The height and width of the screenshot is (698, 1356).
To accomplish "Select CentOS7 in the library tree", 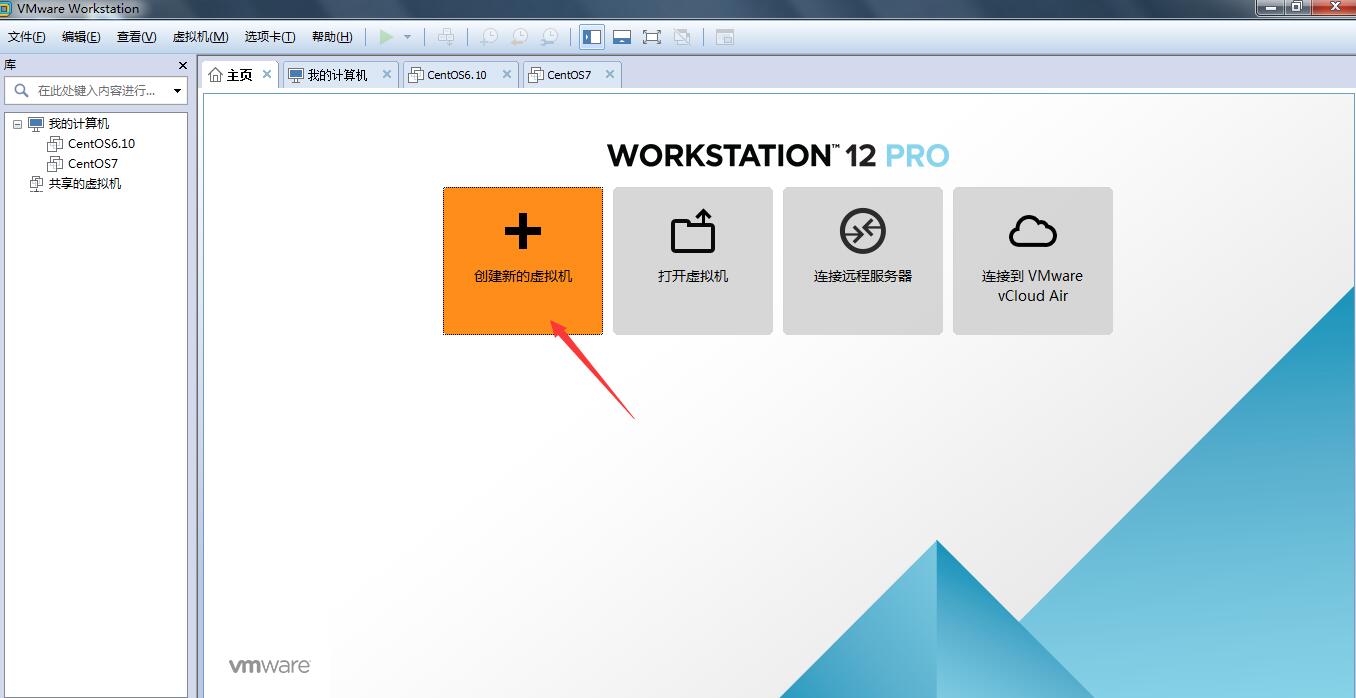I will (93, 164).
